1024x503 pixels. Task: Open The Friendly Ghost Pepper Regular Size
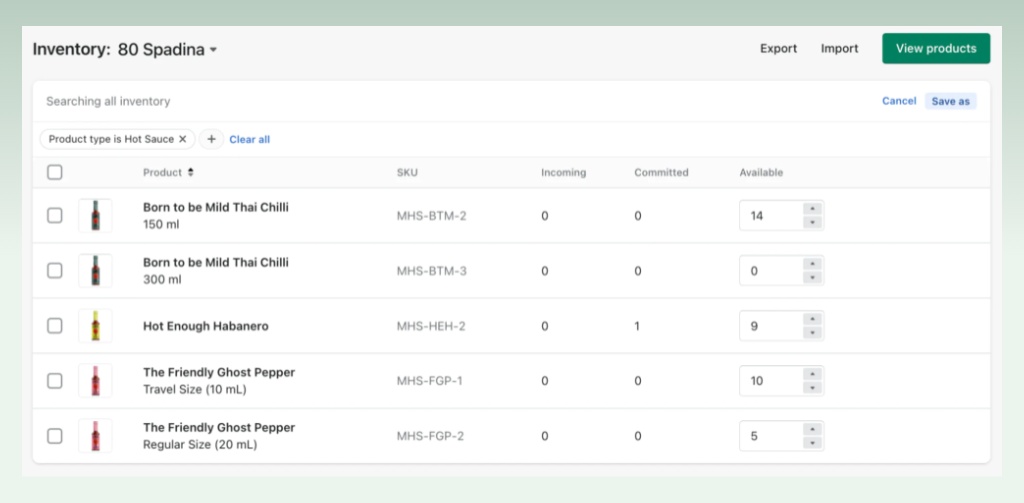point(219,427)
